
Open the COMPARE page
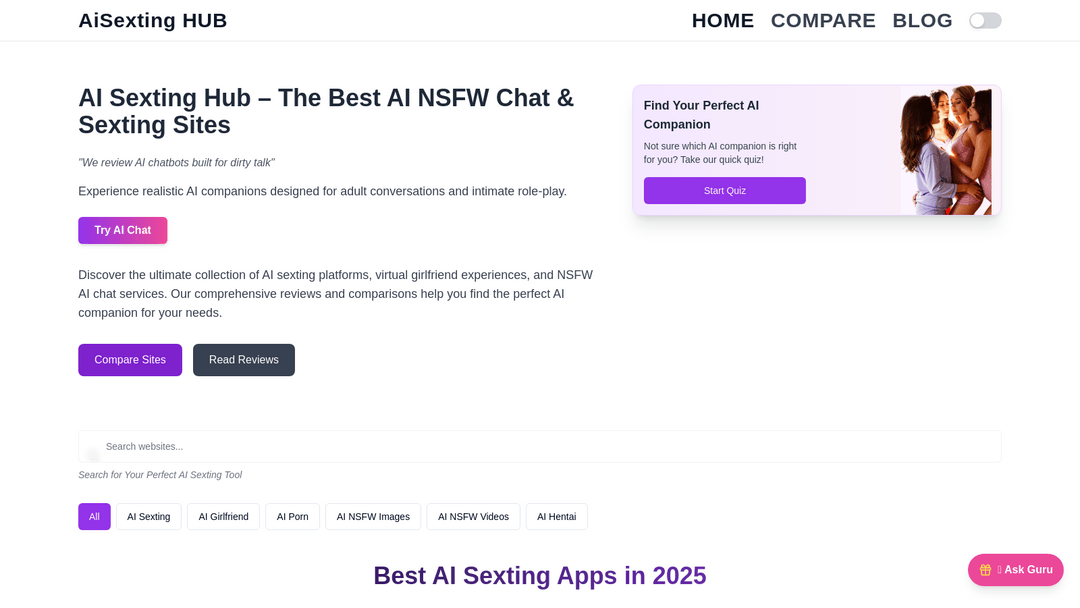point(823,21)
